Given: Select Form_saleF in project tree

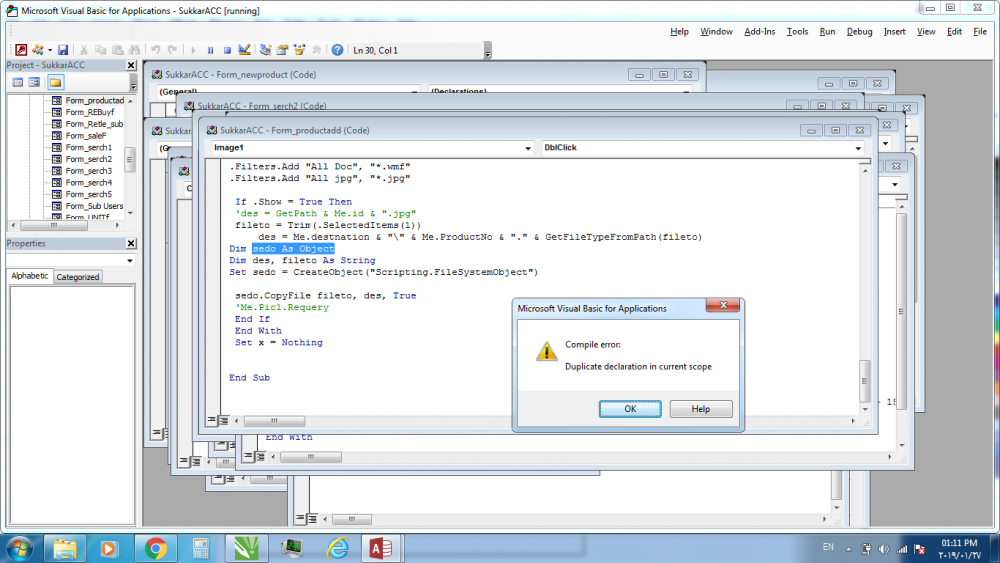Looking at the screenshot, I should pyautogui.click(x=85, y=136).
